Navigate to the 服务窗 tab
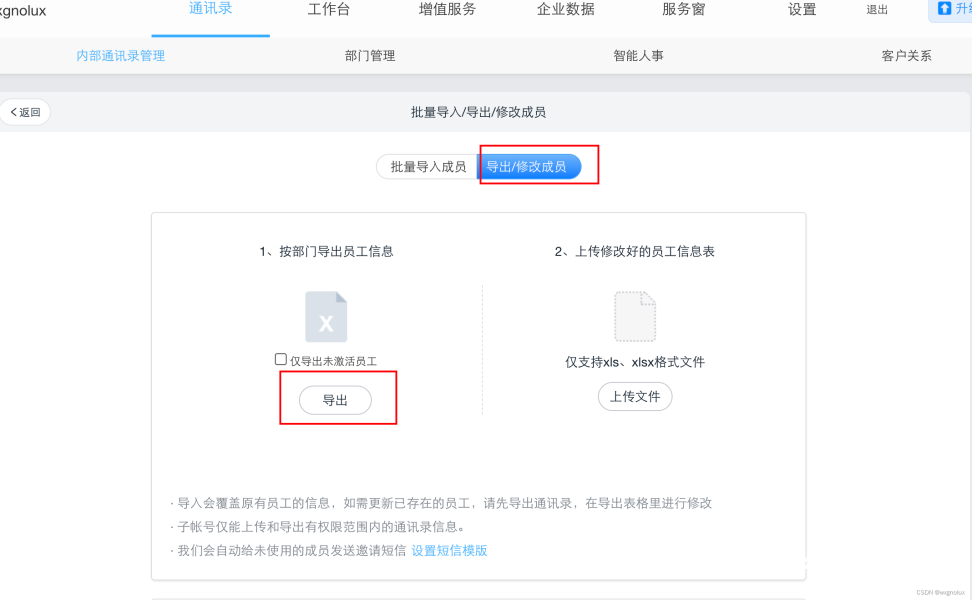 pos(686,10)
